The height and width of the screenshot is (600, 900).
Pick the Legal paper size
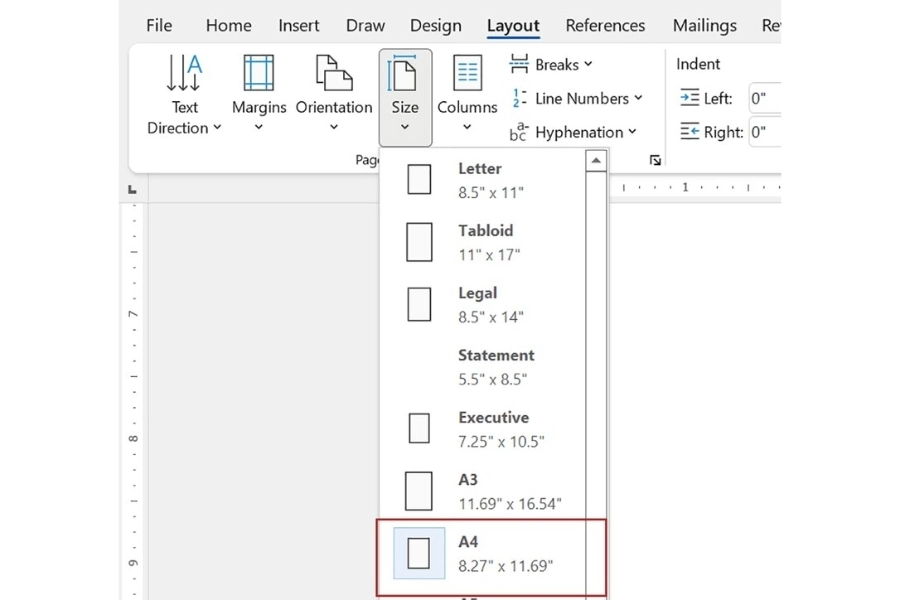[490, 304]
